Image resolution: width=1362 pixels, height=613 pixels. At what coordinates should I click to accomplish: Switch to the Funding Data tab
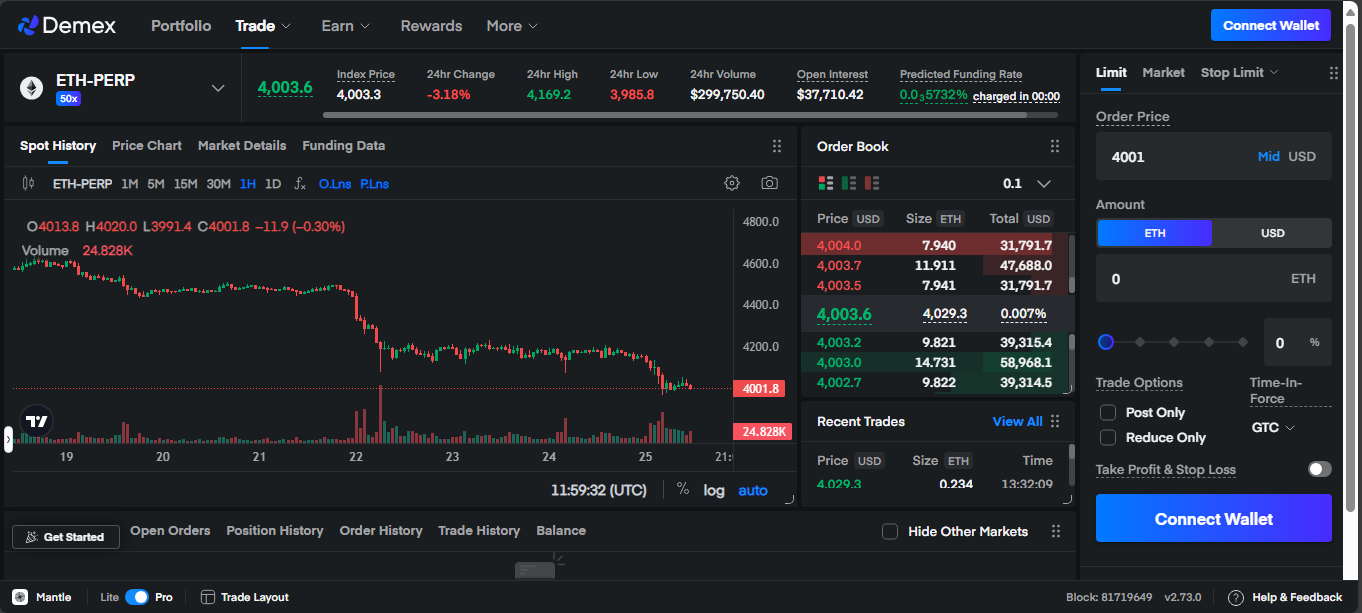(x=343, y=145)
